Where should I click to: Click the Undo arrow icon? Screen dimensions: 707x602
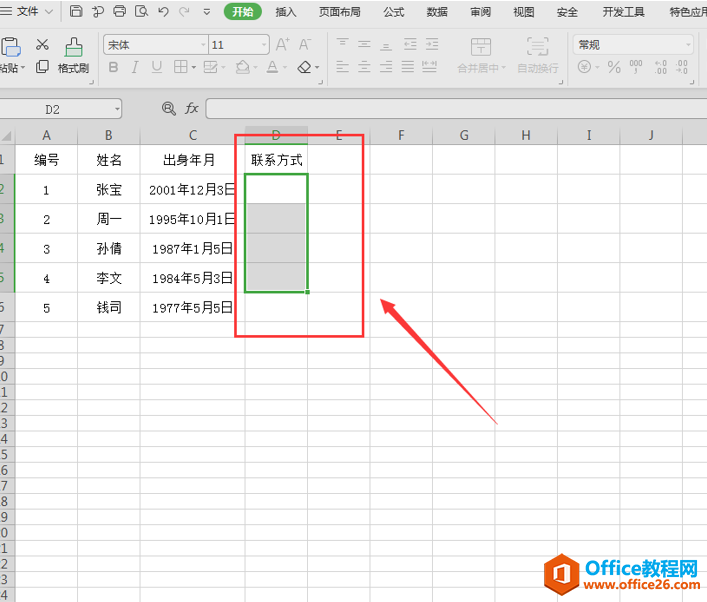pos(163,11)
